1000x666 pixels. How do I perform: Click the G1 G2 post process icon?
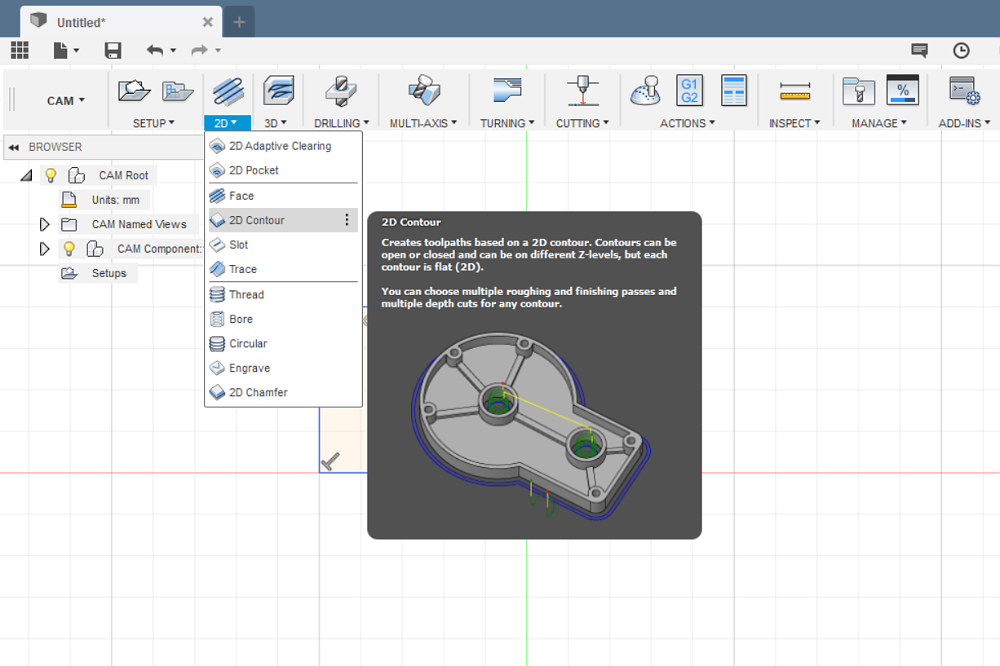(689, 91)
